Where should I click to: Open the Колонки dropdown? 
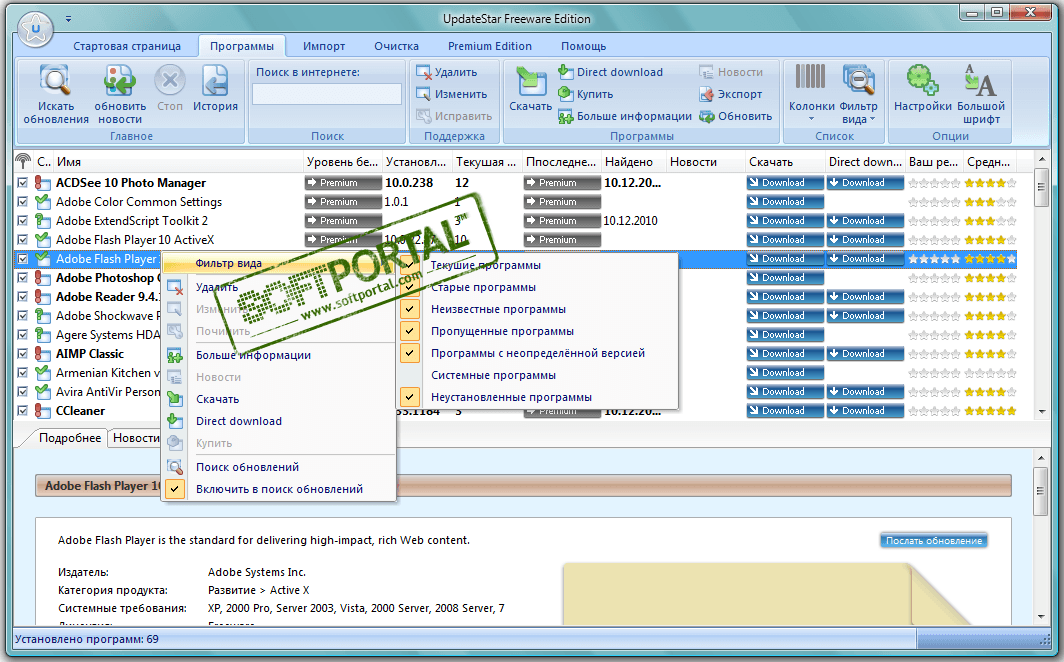click(x=811, y=96)
